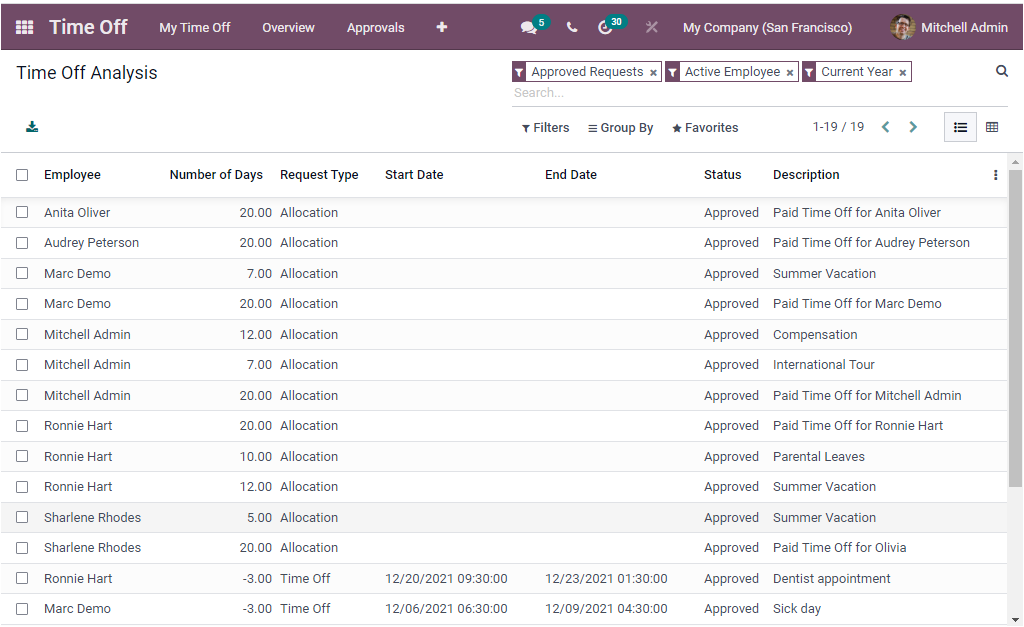Select the list view icon
This screenshot has width=1024, height=627.
[960, 127]
